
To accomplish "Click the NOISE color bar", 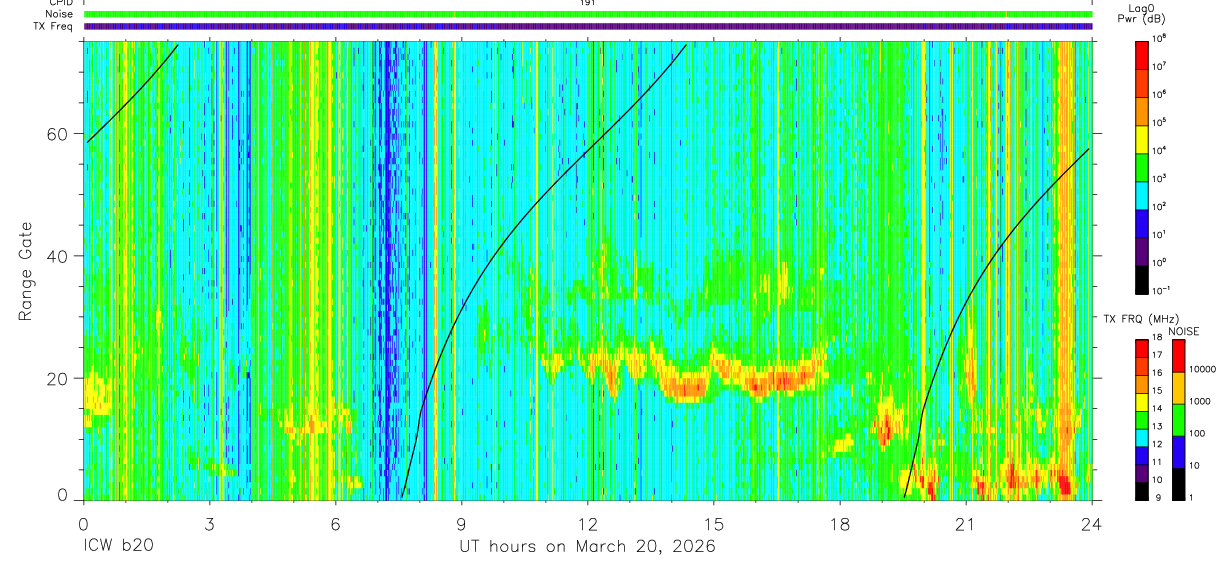I will (x=1178, y=419).
